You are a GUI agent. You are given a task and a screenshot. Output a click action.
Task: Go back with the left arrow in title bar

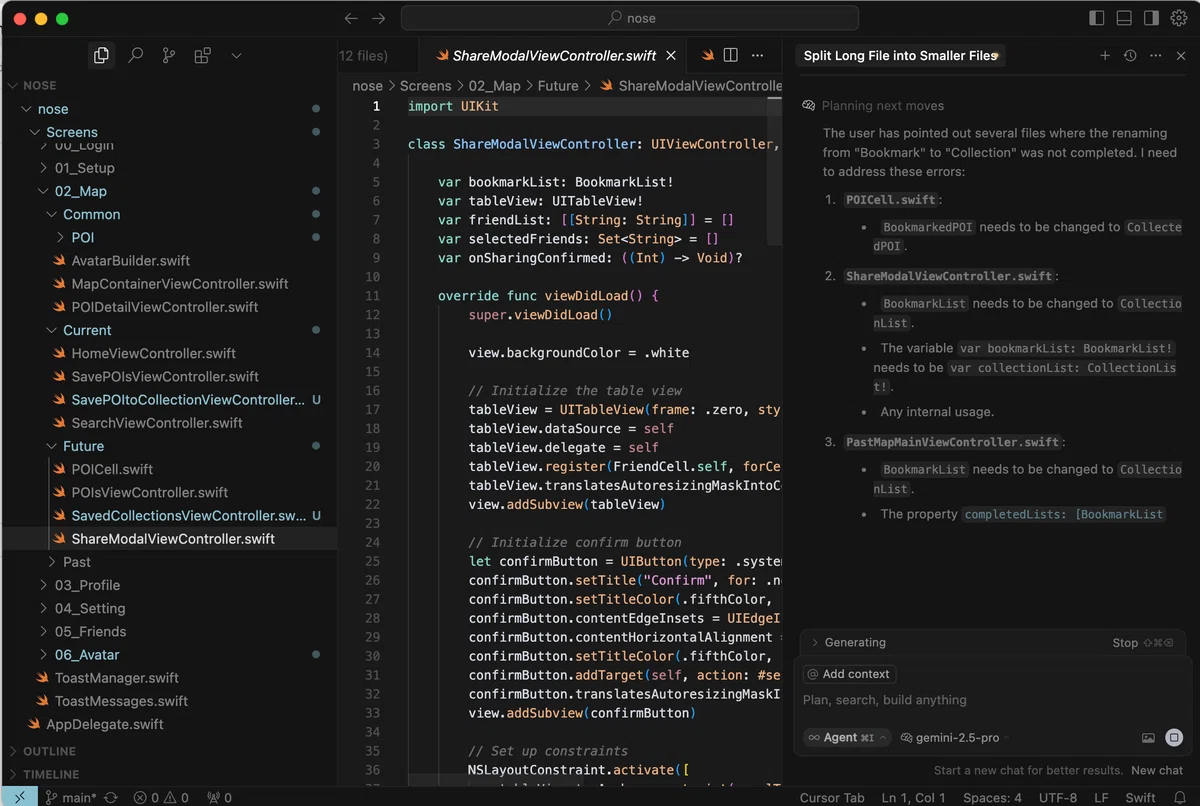coord(350,18)
